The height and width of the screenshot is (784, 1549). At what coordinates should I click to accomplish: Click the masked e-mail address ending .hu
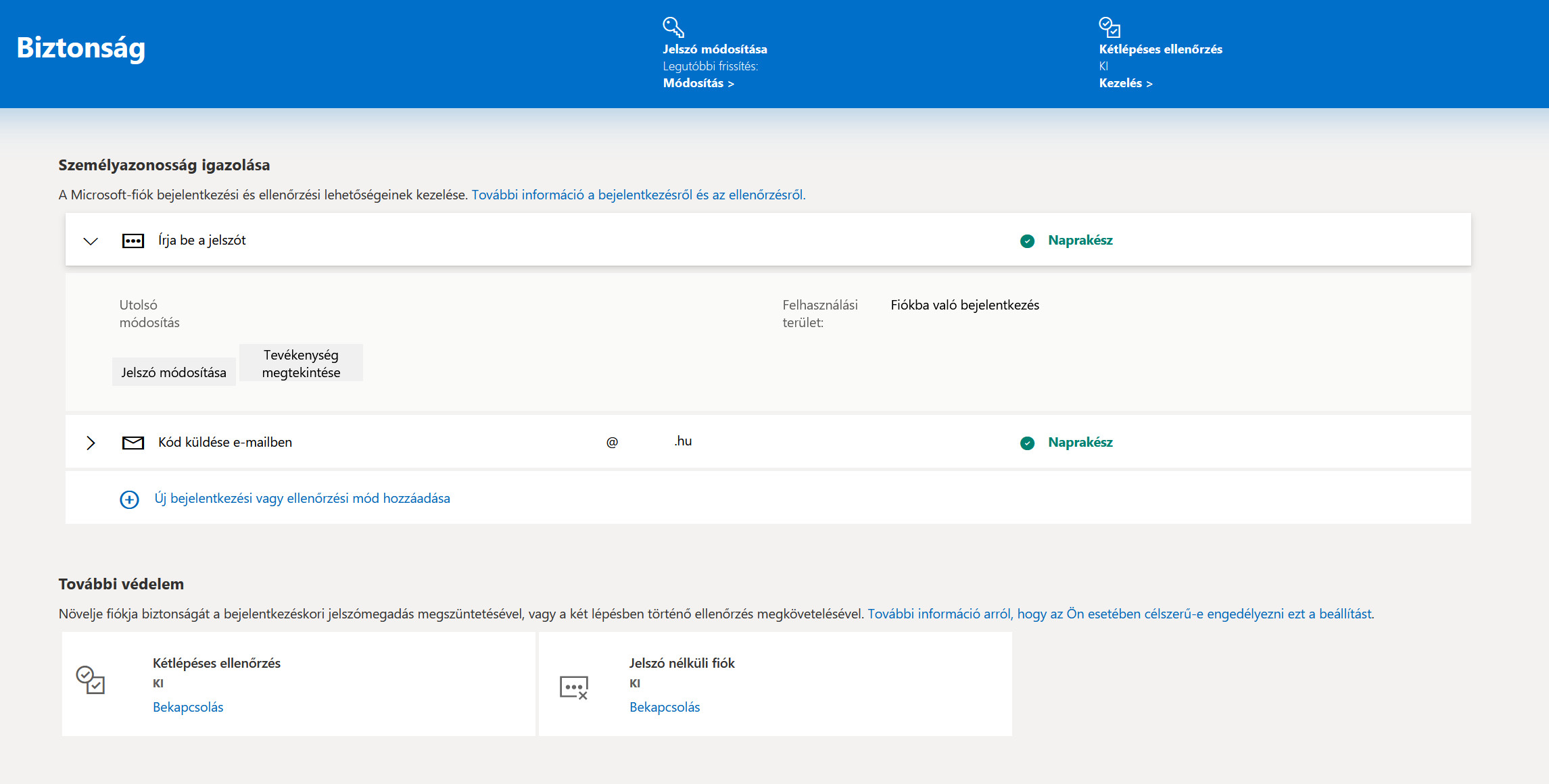649,441
